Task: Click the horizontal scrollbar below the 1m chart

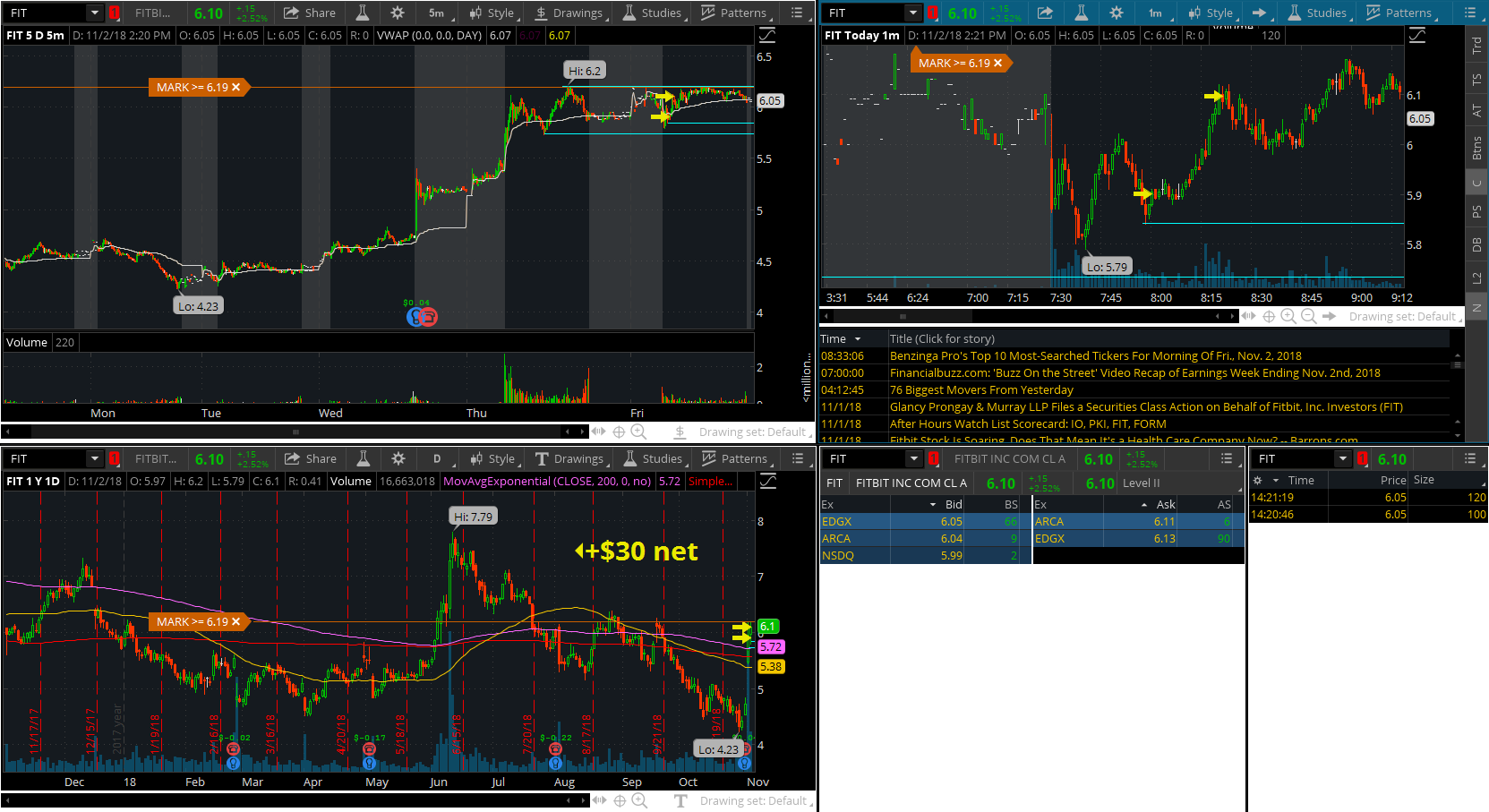Action: point(1029,316)
